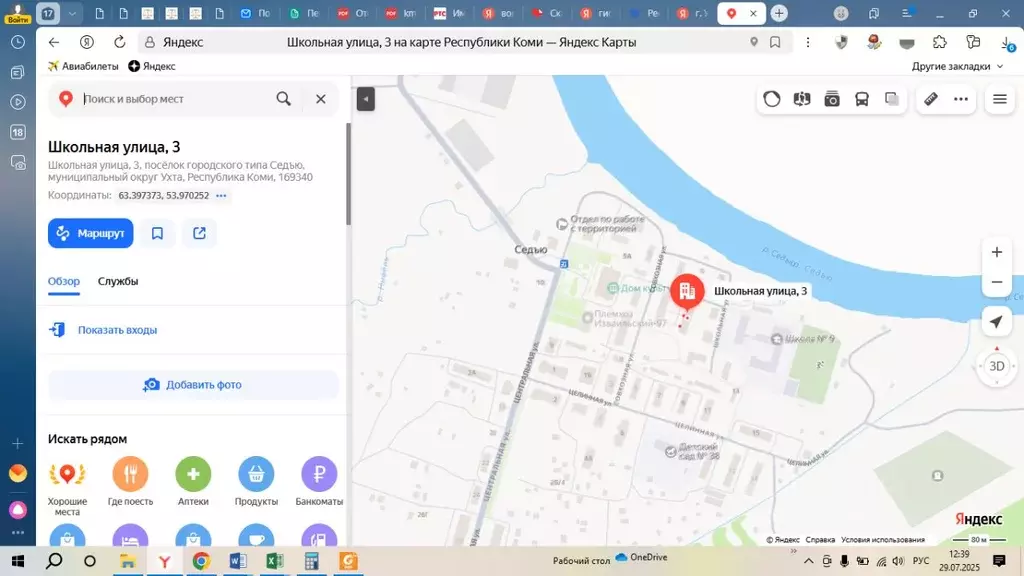1024x576 pixels.
Task: Go back with the browser back arrow
Action: [x=54, y=42]
